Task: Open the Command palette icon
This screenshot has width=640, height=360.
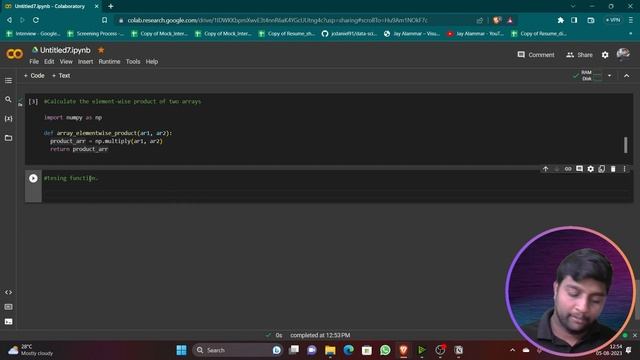Action: [x=8, y=307]
